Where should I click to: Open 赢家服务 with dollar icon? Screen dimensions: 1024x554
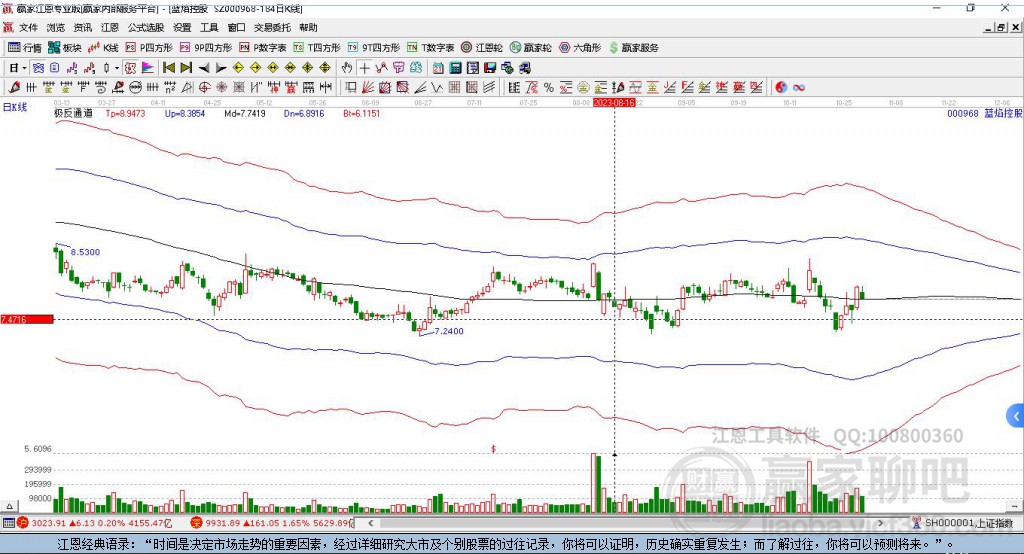(633, 48)
